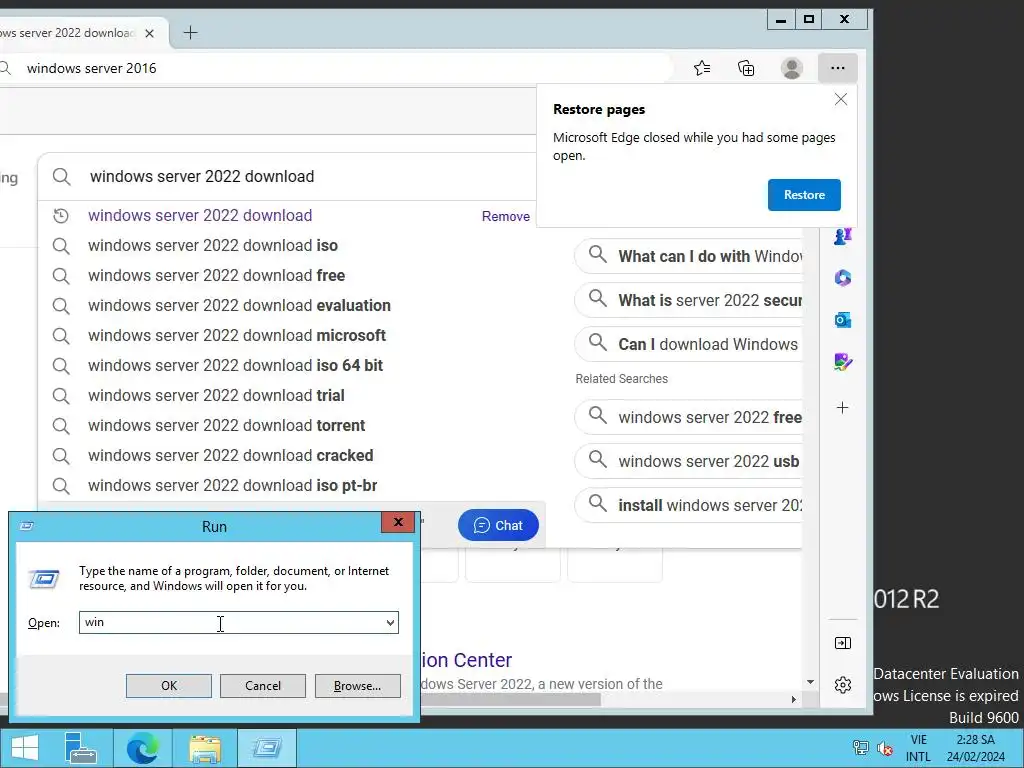Image resolution: width=1024 pixels, height=768 pixels.
Task: Open Games sidebar icon in Edge
Action: (842, 236)
